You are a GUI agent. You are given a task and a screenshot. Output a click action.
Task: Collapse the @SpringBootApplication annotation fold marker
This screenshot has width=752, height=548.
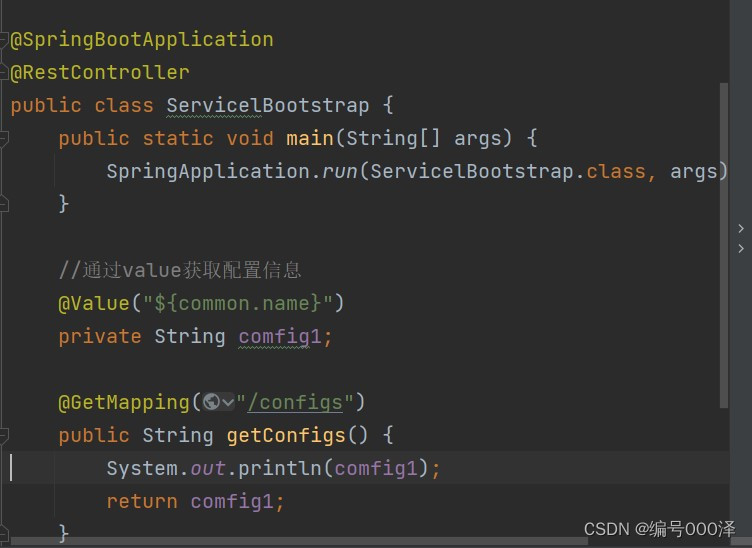pos(3,39)
